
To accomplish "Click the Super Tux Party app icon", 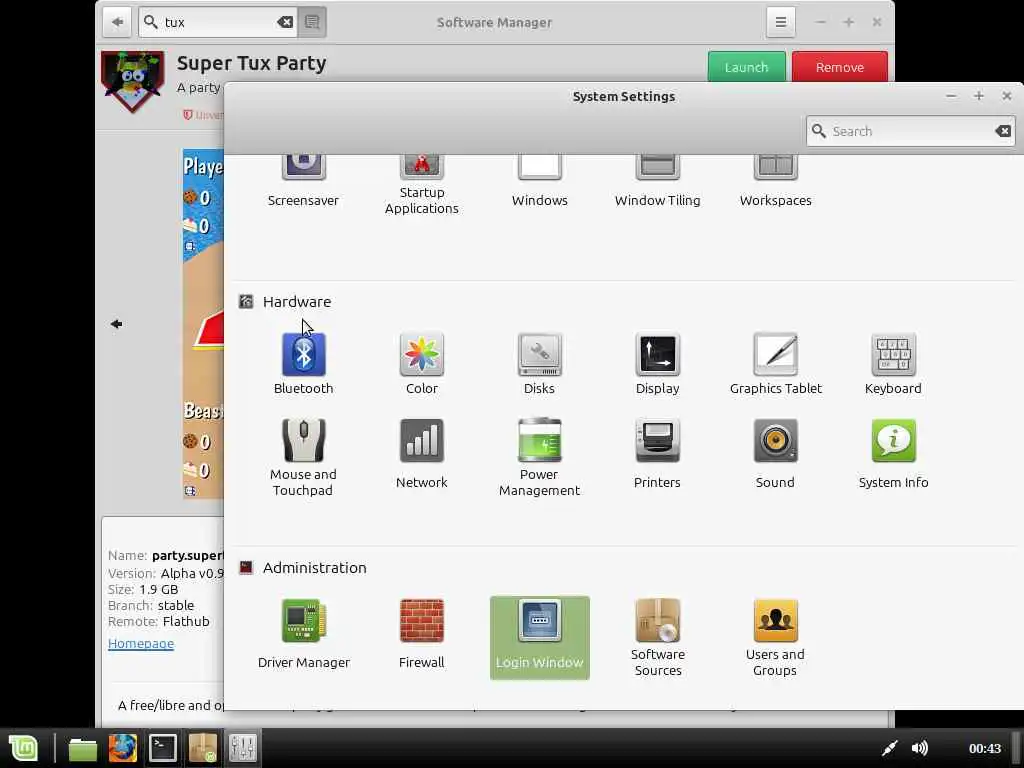I will 133,82.
